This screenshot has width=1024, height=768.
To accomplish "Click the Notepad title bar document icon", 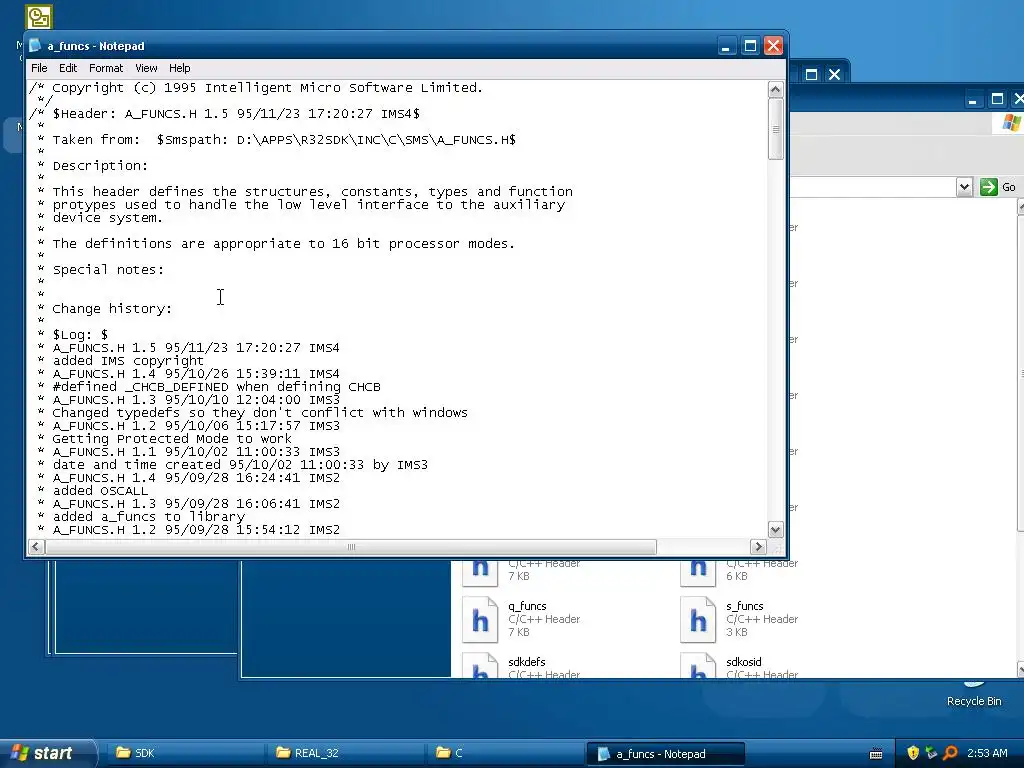I will pyautogui.click(x=35, y=46).
